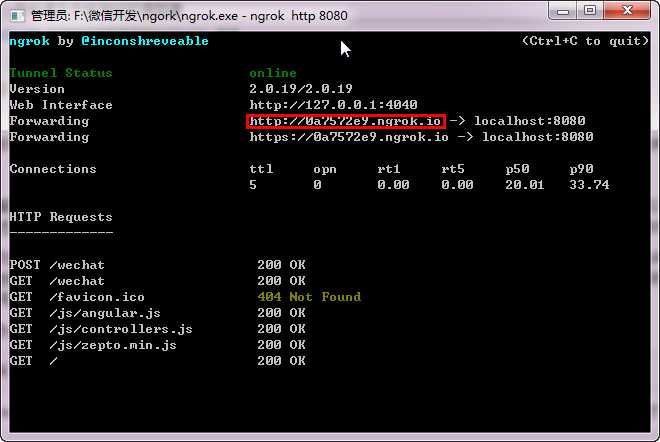Click the 'GET /js/angular.js' request line

[x=85, y=313]
